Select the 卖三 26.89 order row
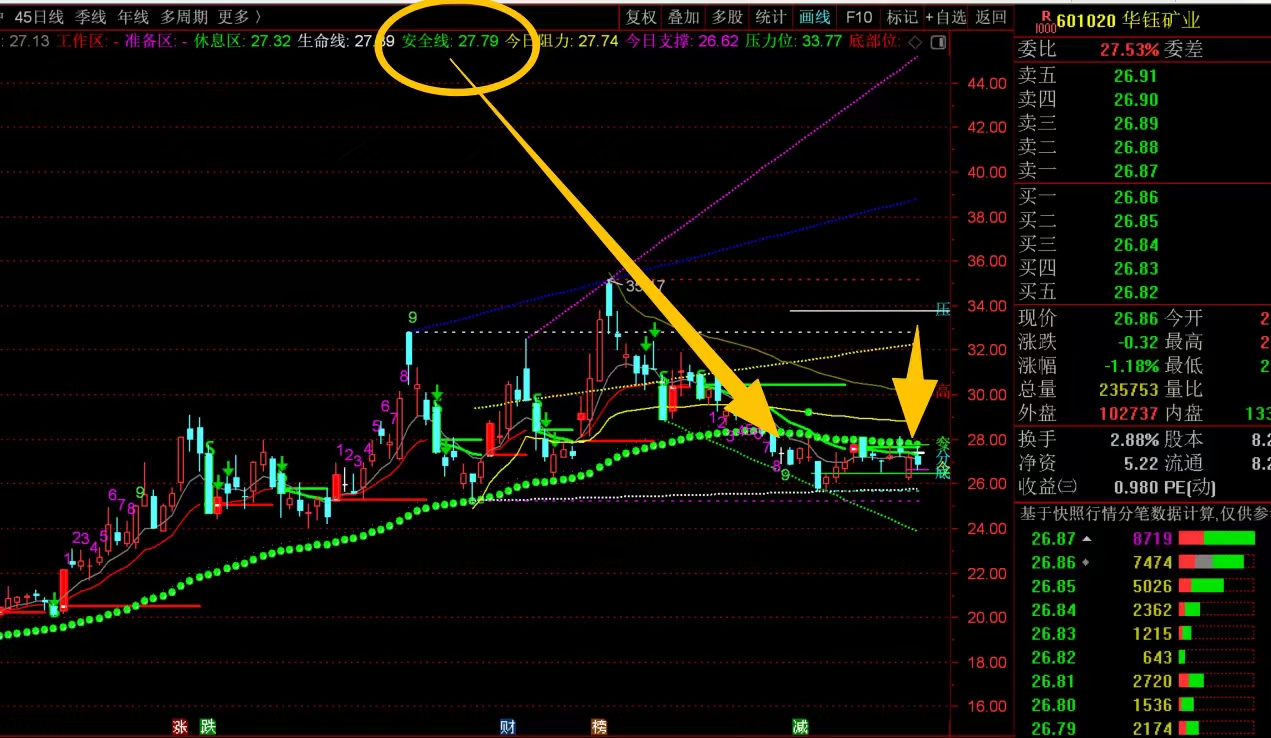1271x738 pixels. pyautogui.click(x=1142, y=124)
